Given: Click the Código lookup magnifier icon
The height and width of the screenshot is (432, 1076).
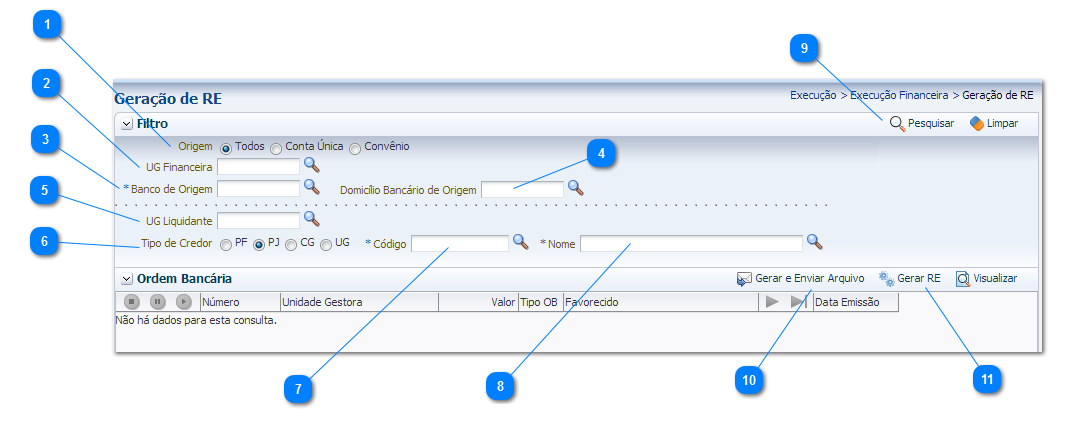Looking at the screenshot, I should click(x=520, y=242).
